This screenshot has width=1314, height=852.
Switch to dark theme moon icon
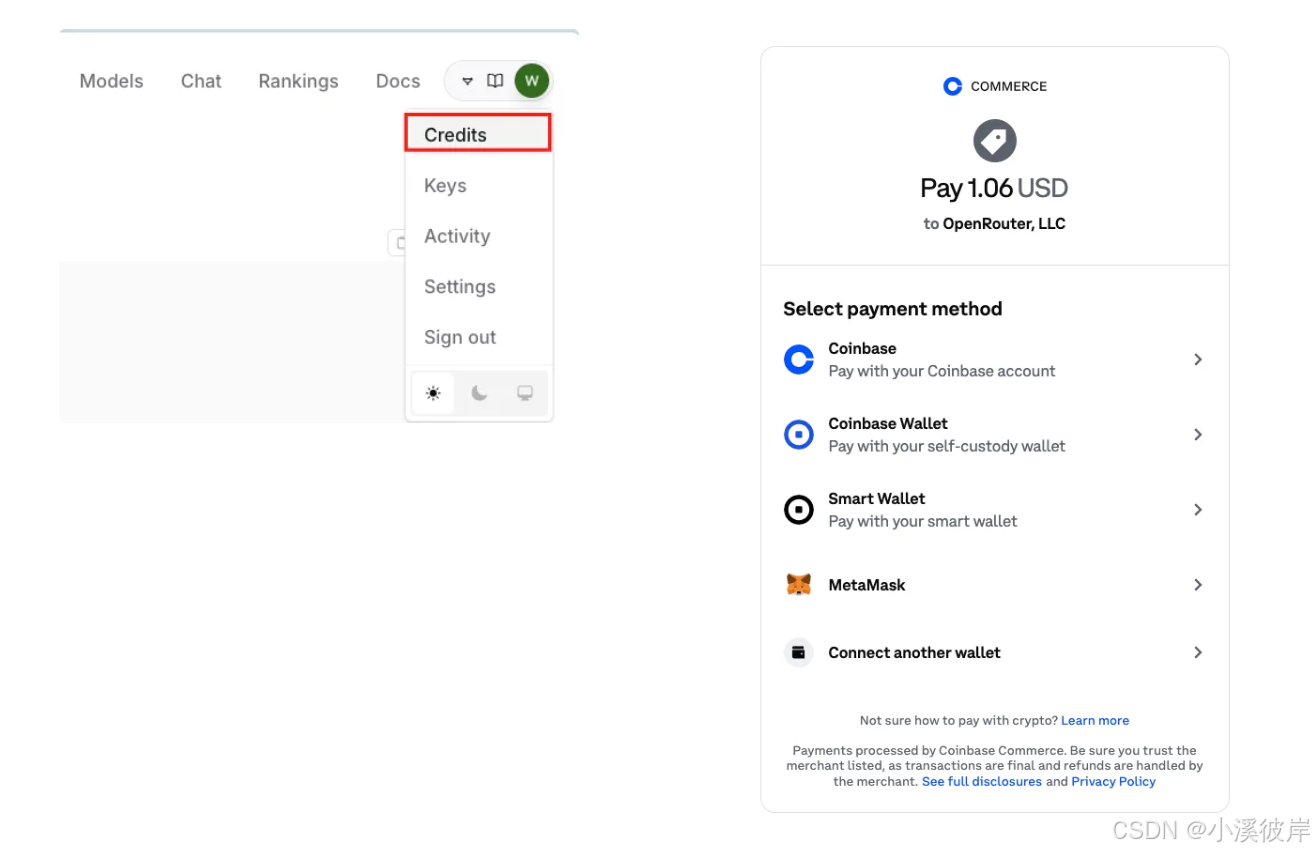point(479,393)
